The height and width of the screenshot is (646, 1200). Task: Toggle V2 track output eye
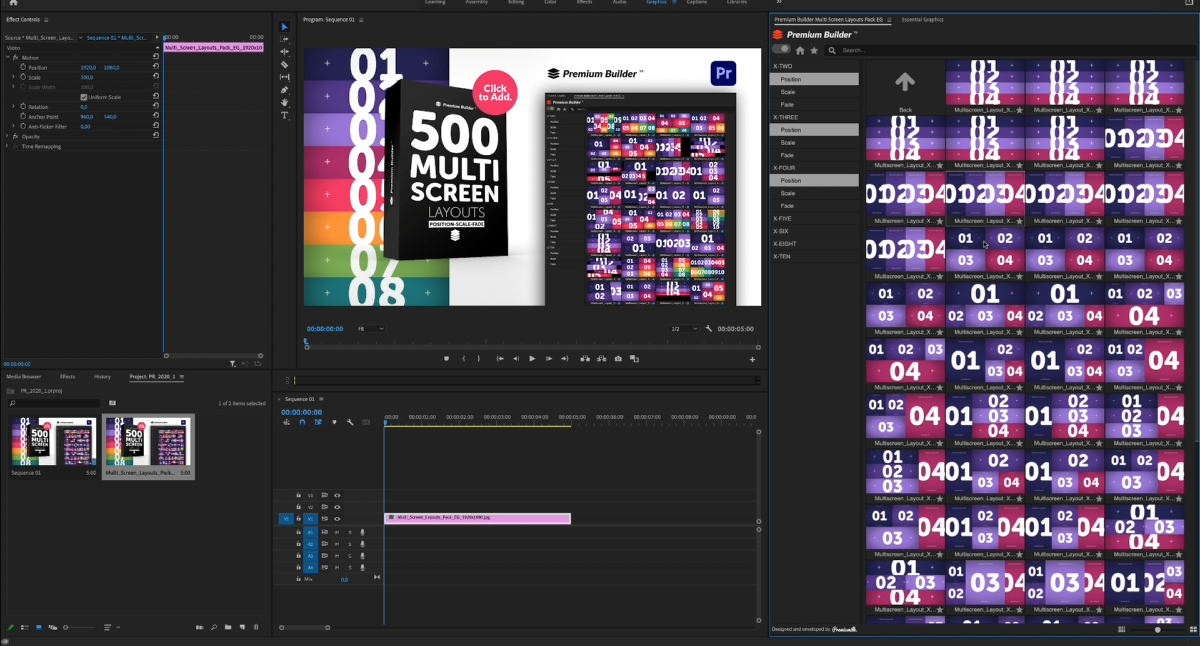point(337,507)
